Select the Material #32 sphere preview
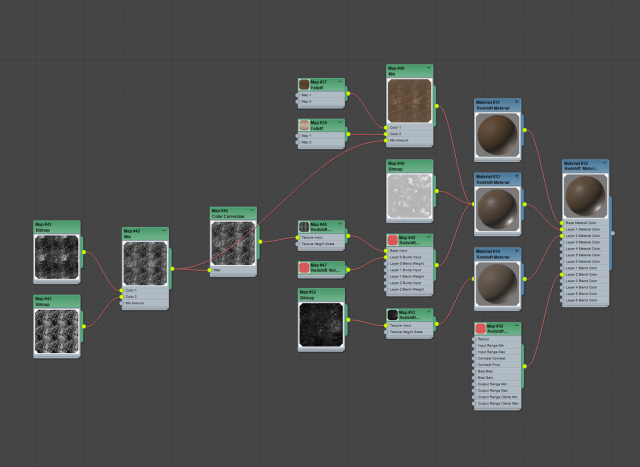 (586, 196)
